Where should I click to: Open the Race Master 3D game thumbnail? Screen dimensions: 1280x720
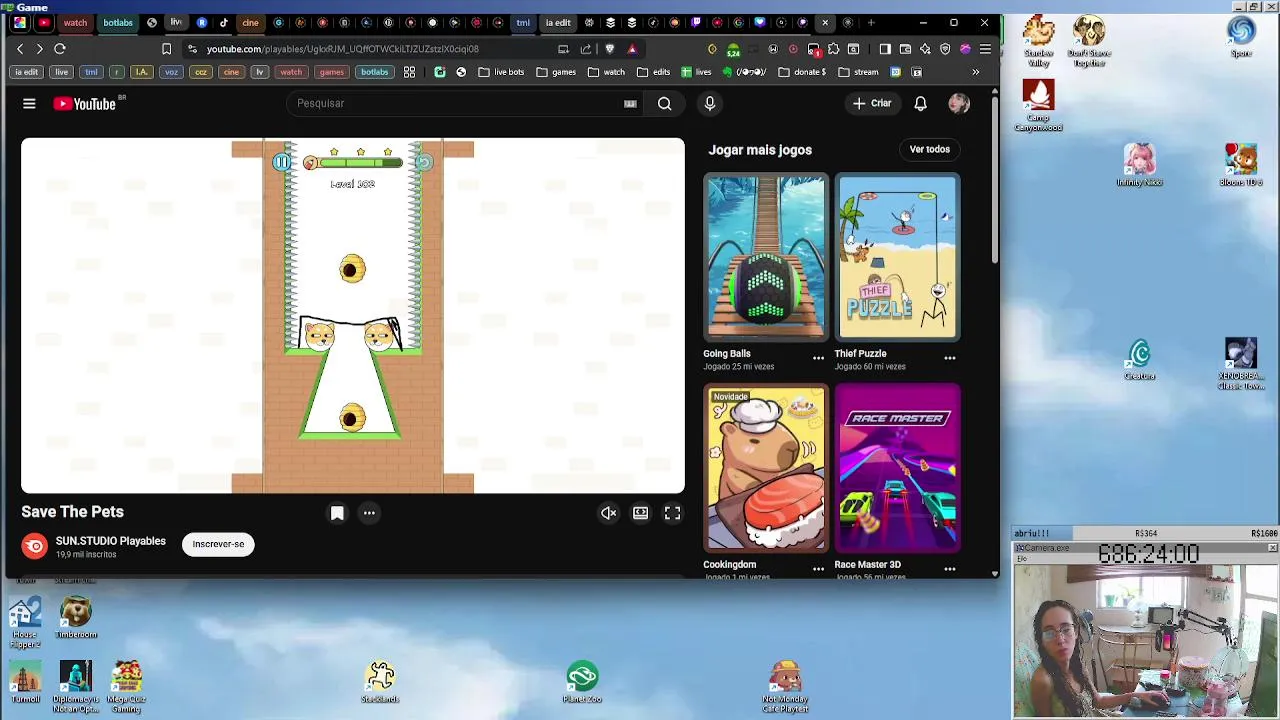click(x=897, y=468)
